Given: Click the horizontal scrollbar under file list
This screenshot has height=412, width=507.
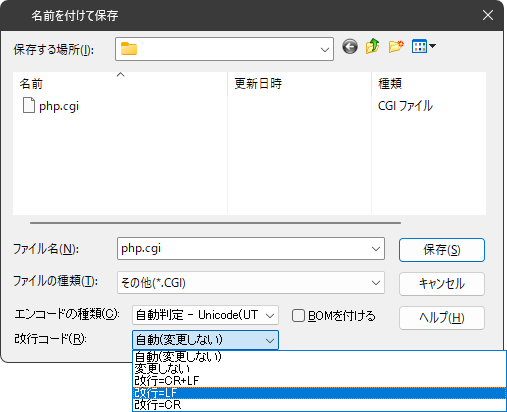Looking at the screenshot, I should point(215,223).
